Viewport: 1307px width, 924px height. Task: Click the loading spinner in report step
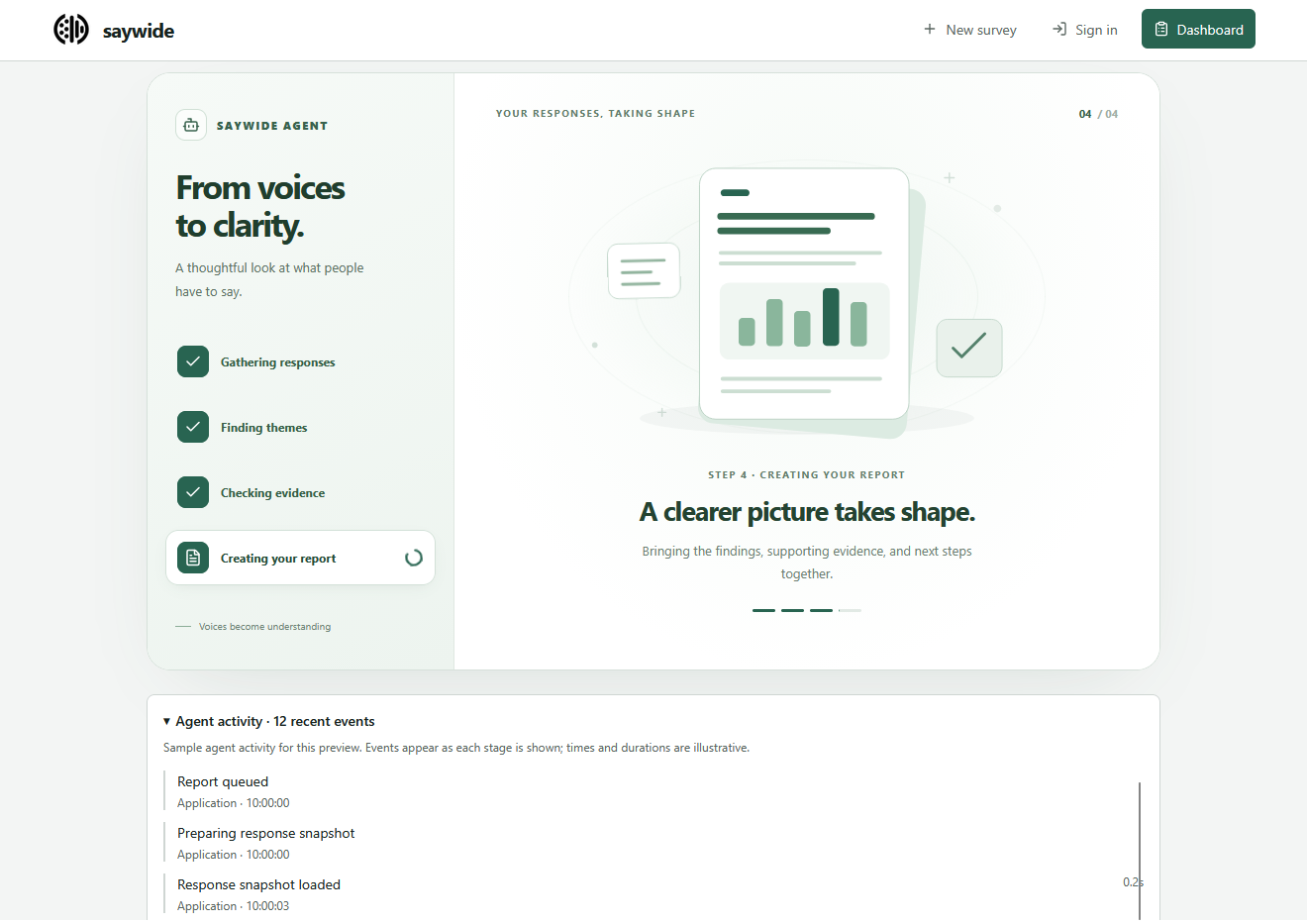tap(414, 558)
